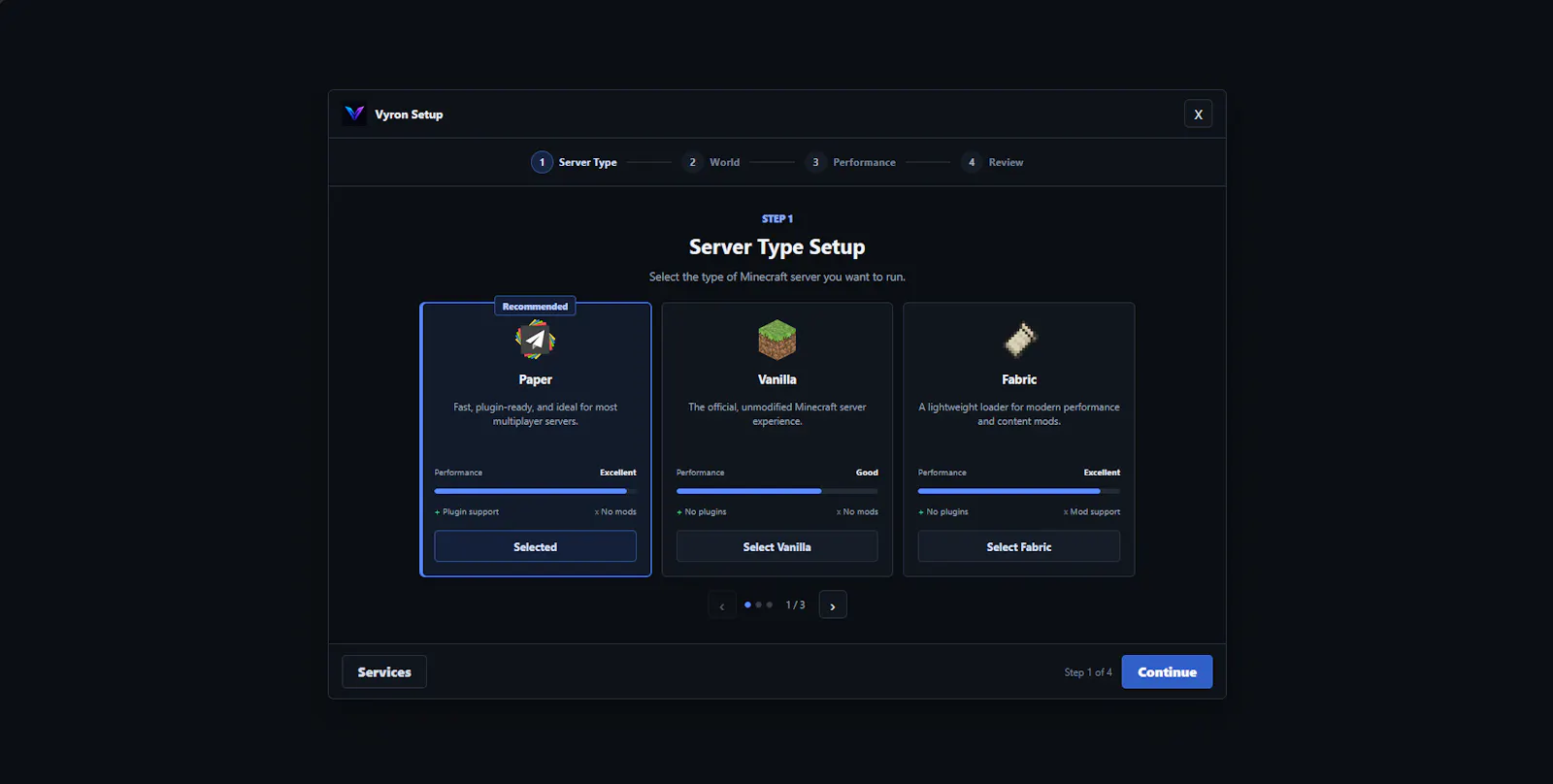This screenshot has width=1553, height=784.
Task: Click Fabric's 'Excellent' rating
Action: click(1102, 473)
